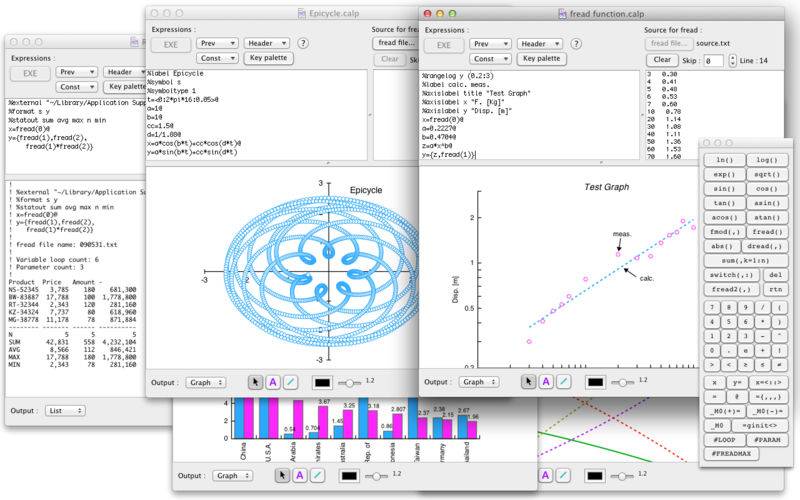Click the #LOOP key in the palette
This screenshot has width=800, height=500.
(x=724, y=439)
